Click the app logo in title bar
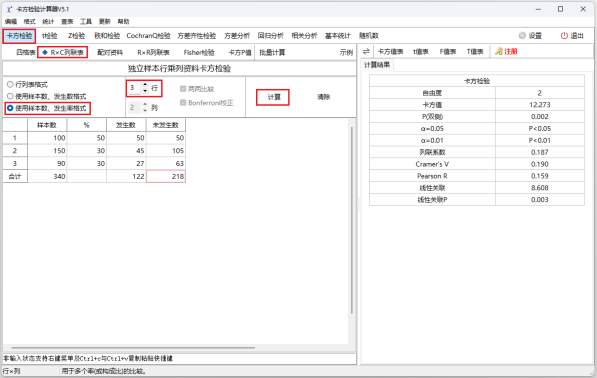 pos(9,9)
